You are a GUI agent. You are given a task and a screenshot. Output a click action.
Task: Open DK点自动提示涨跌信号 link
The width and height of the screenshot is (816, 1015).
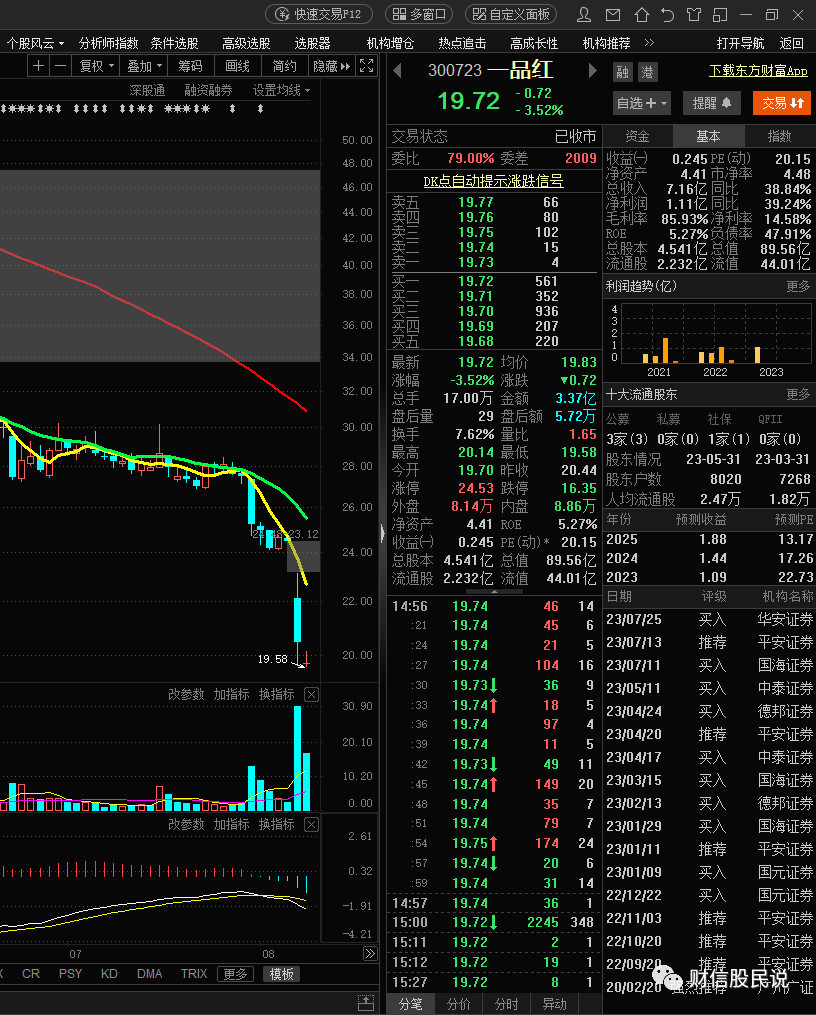coord(494,181)
